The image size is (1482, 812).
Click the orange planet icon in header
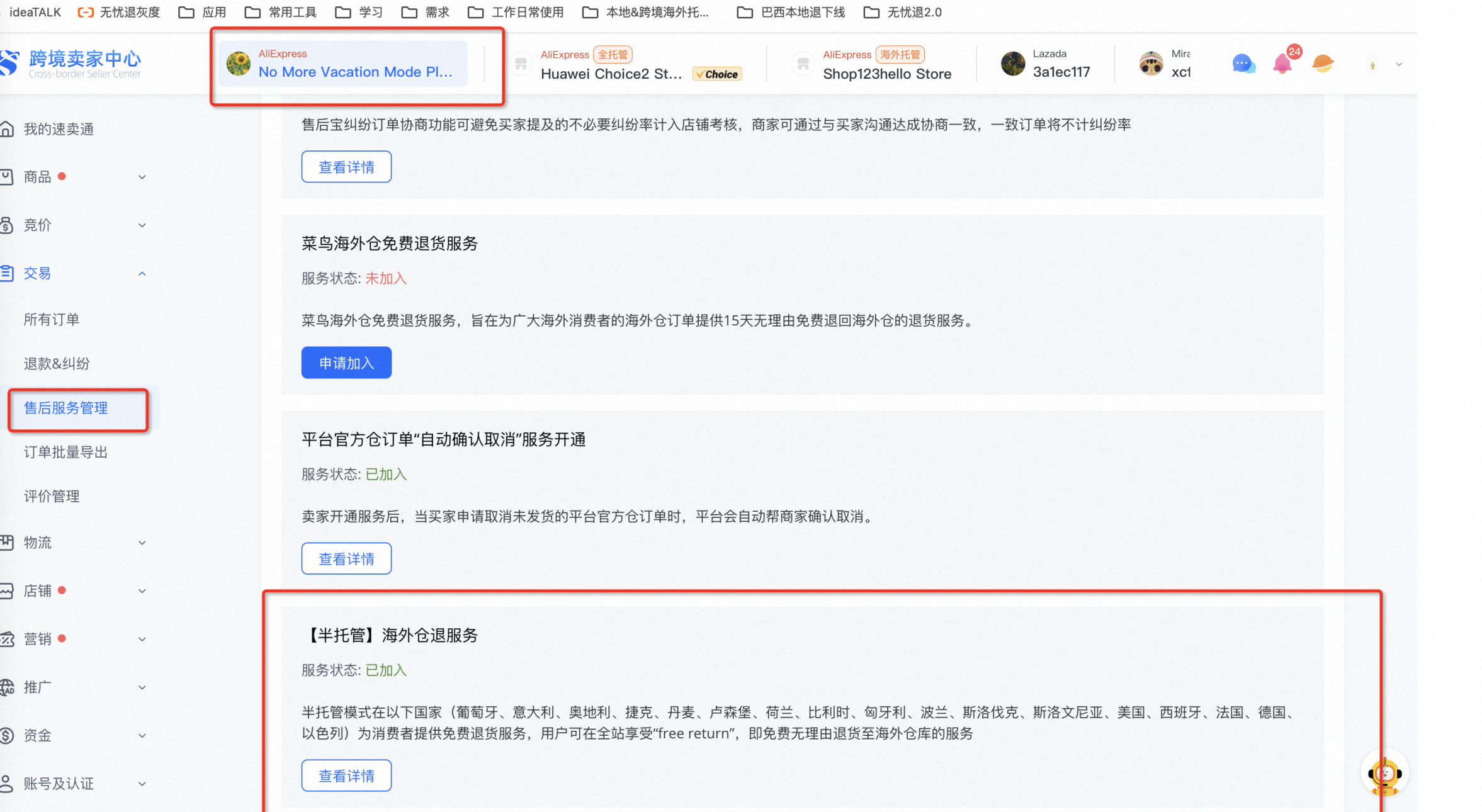pyautogui.click(x=1323, y=64)
